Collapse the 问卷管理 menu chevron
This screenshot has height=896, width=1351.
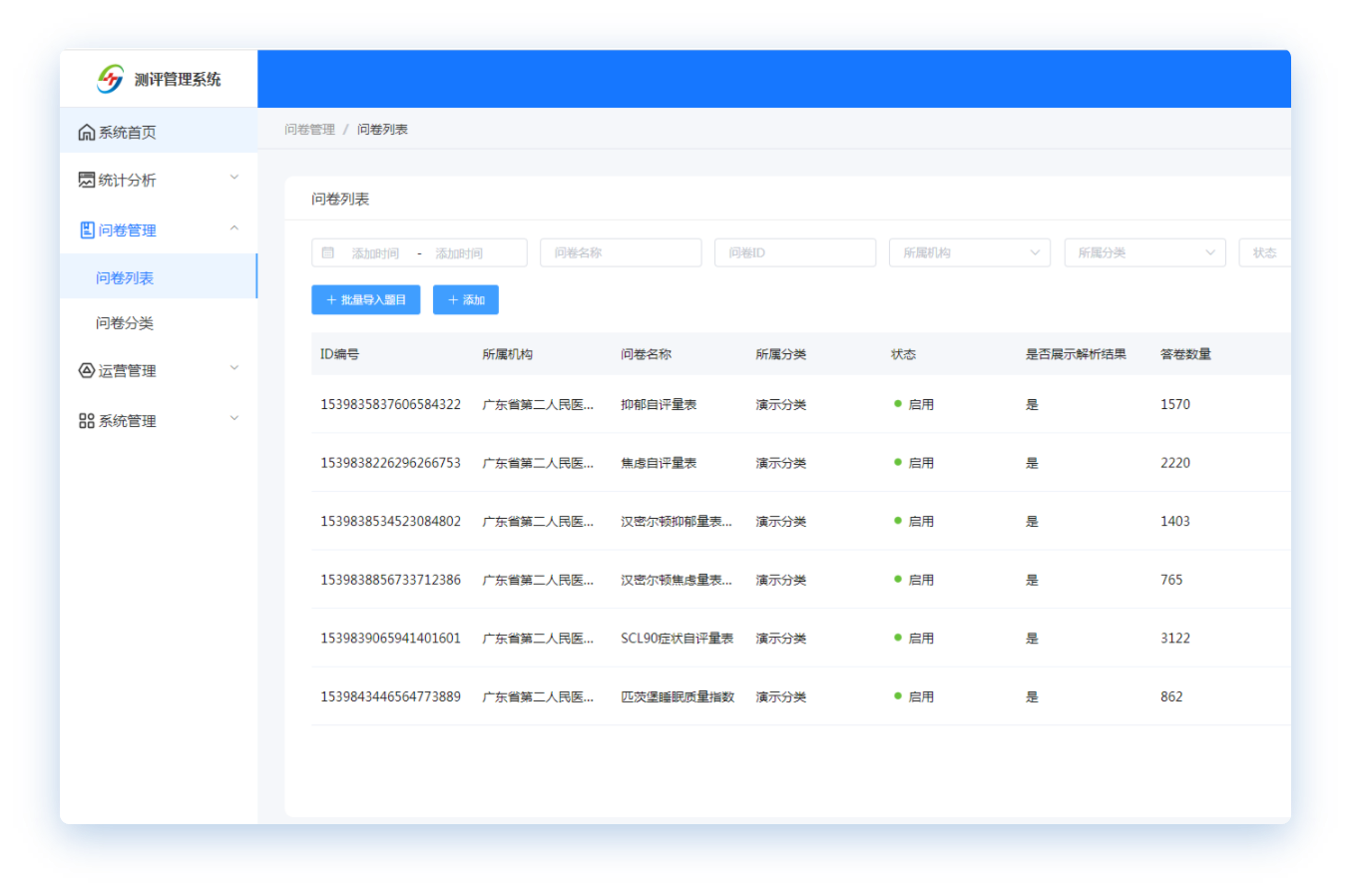point(234,228)
